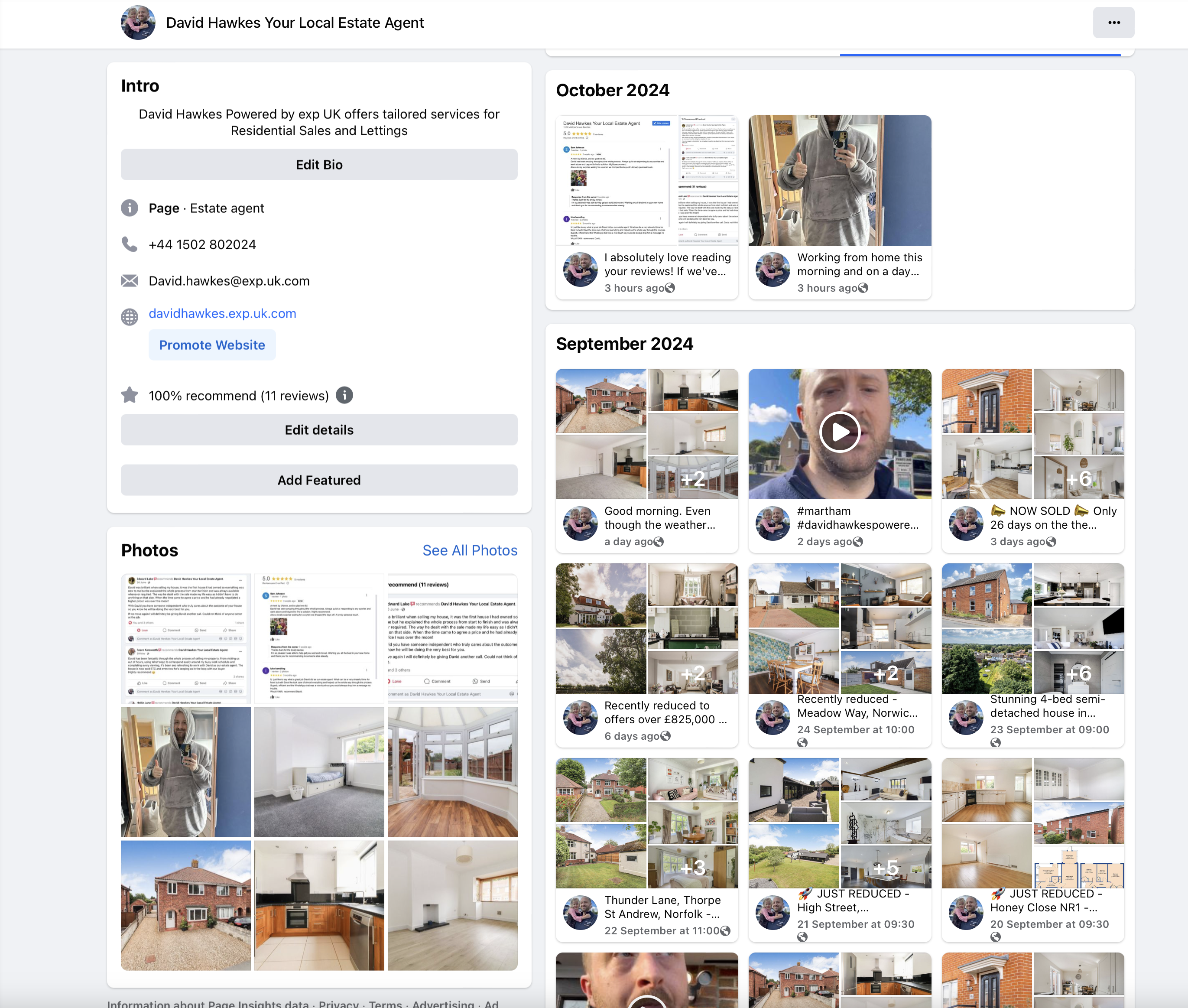Open the davidhawkes.exp.uk.com link

[x=222, y=314]
